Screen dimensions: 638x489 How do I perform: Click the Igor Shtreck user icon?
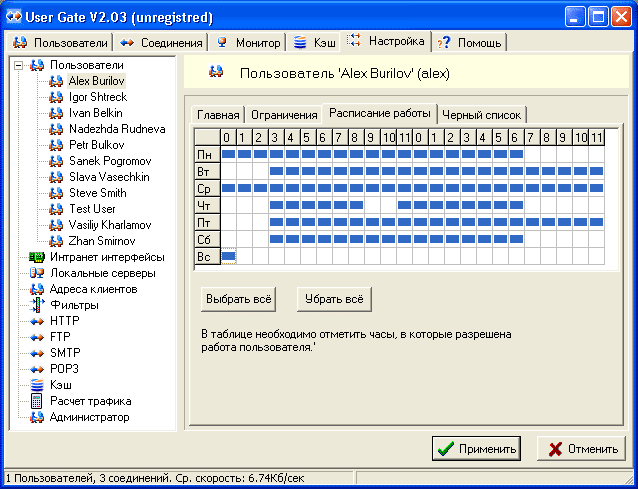coord(56,97)
